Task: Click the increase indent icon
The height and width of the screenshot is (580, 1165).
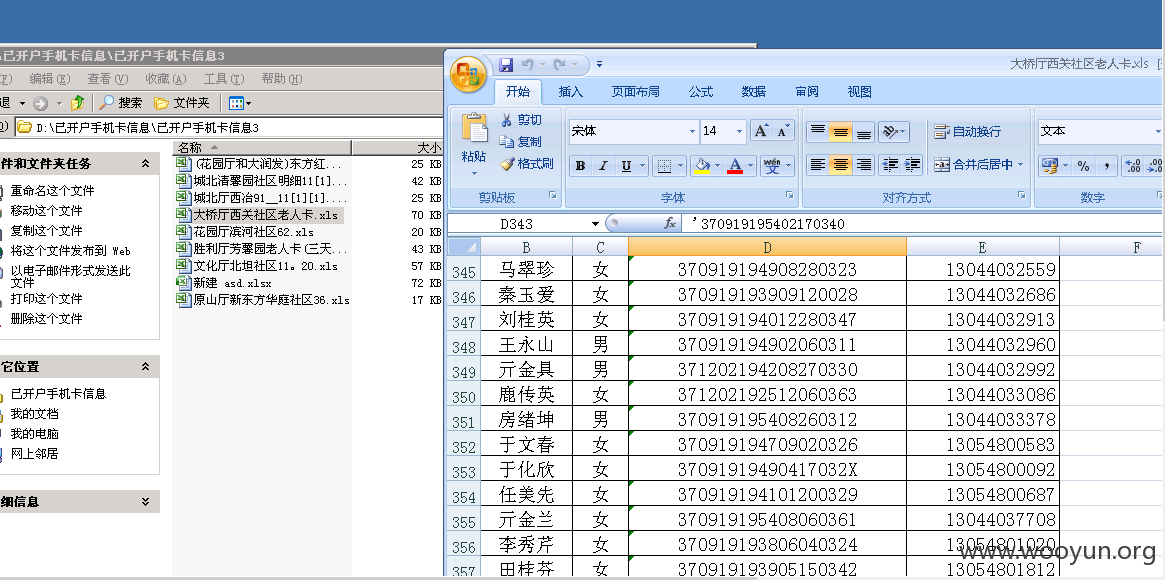Action: tap(912, 164)
